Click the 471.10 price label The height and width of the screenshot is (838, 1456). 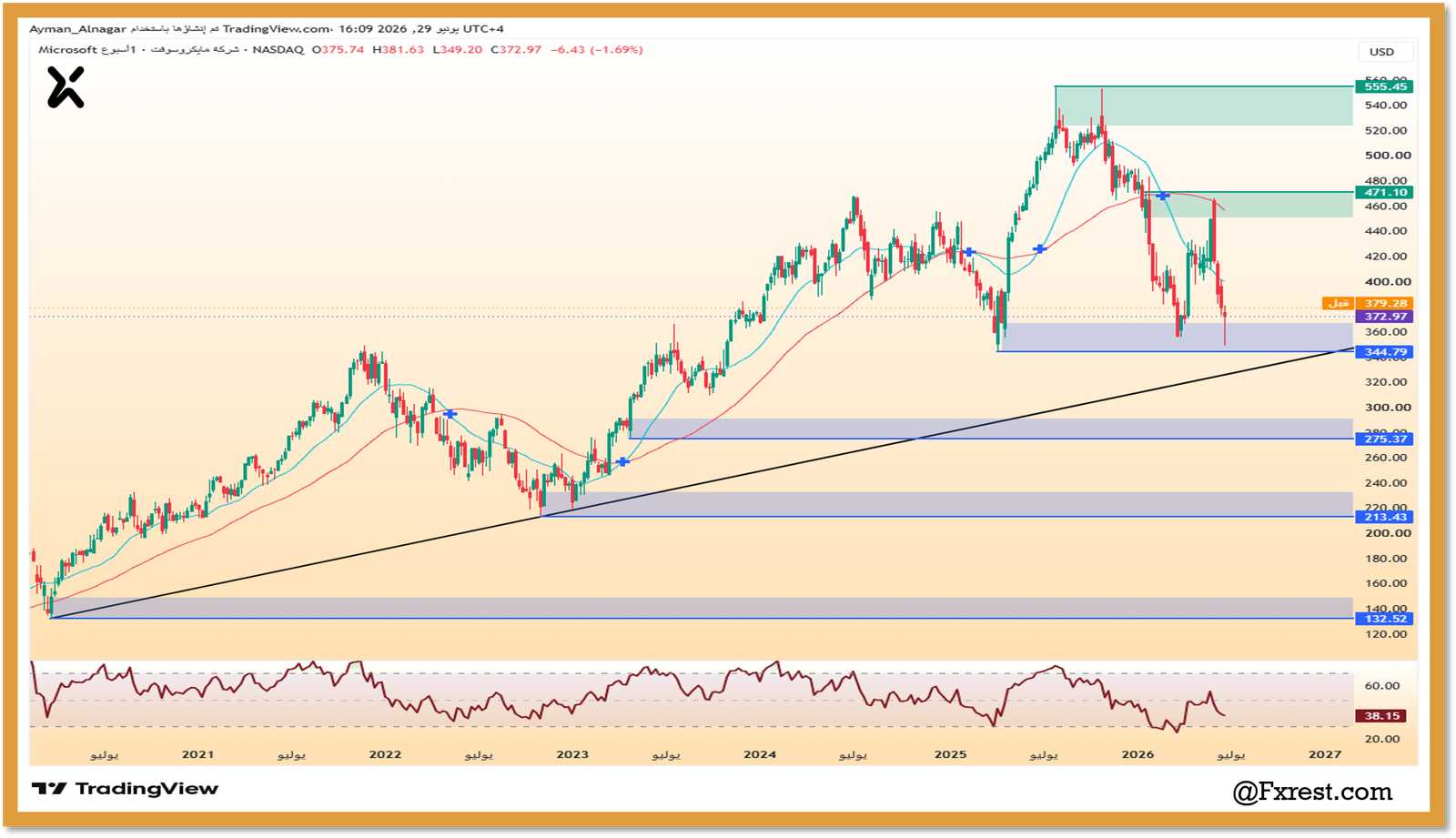[x=1385, y=192]
